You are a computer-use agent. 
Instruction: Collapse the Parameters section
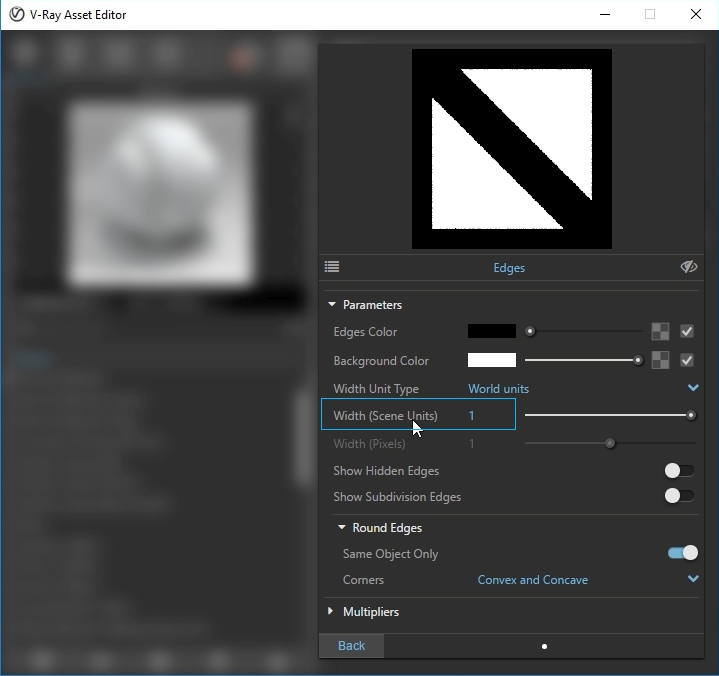pos(332,305)
